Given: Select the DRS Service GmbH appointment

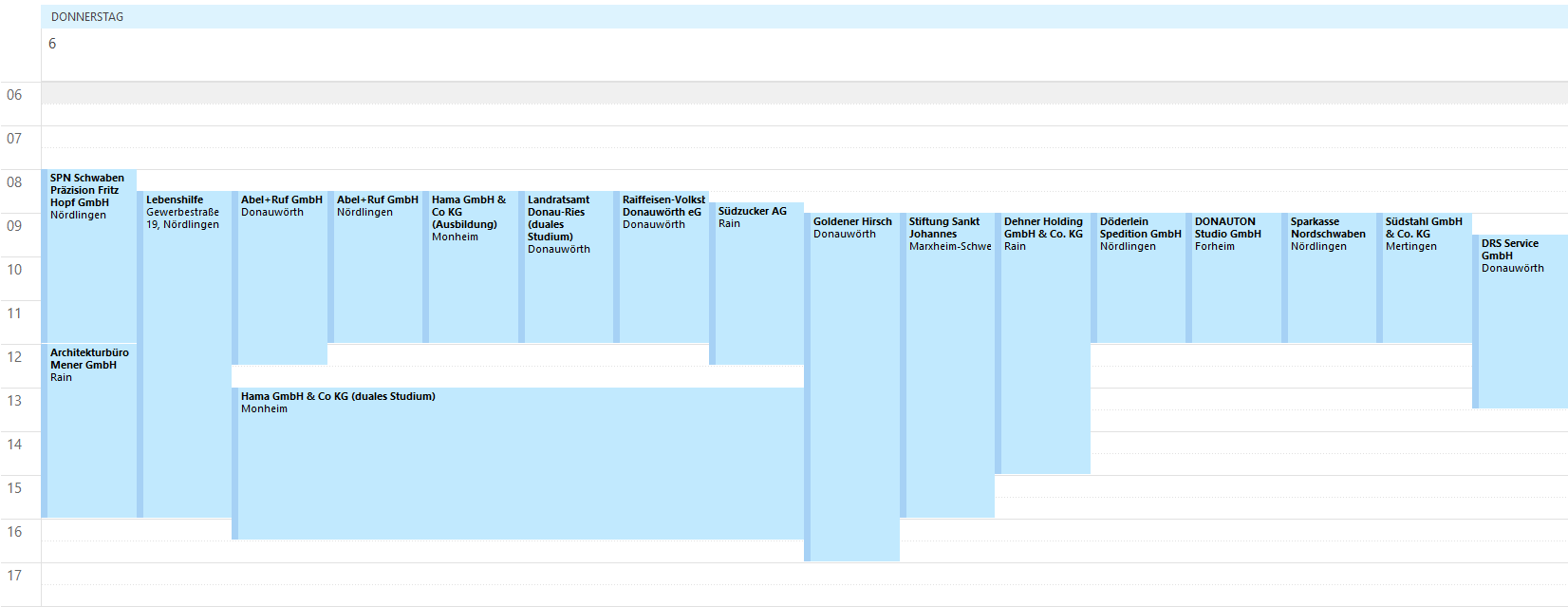Looking at the screenshot, I should 1521,322.
